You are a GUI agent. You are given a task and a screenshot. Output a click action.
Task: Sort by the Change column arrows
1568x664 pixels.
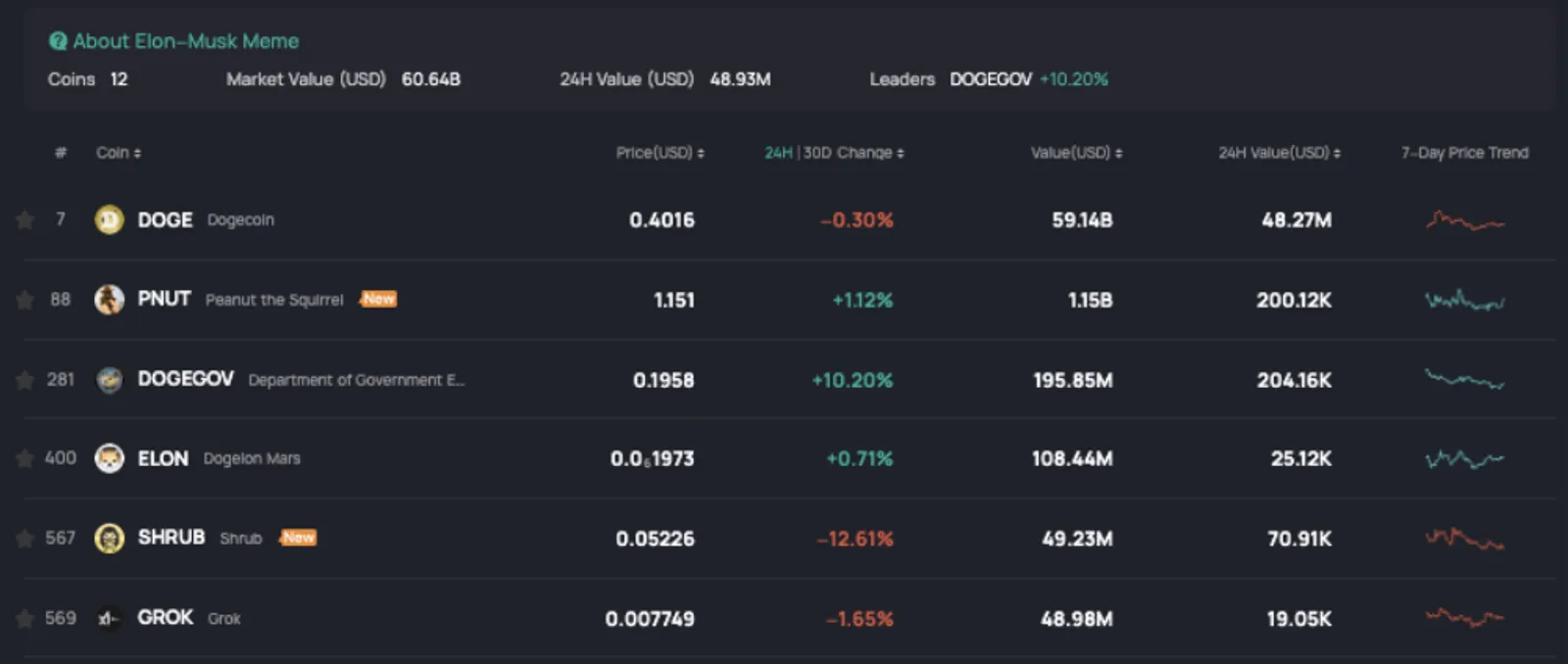[900, 153]
